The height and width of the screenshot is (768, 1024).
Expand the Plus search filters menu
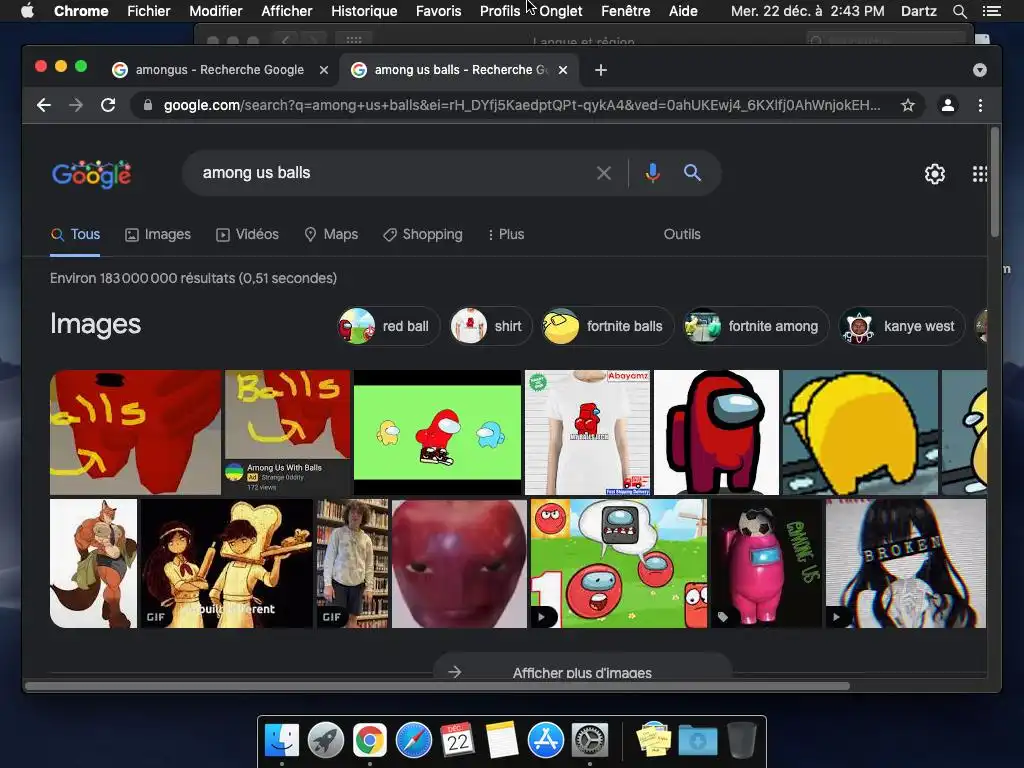tap(506, 234)
